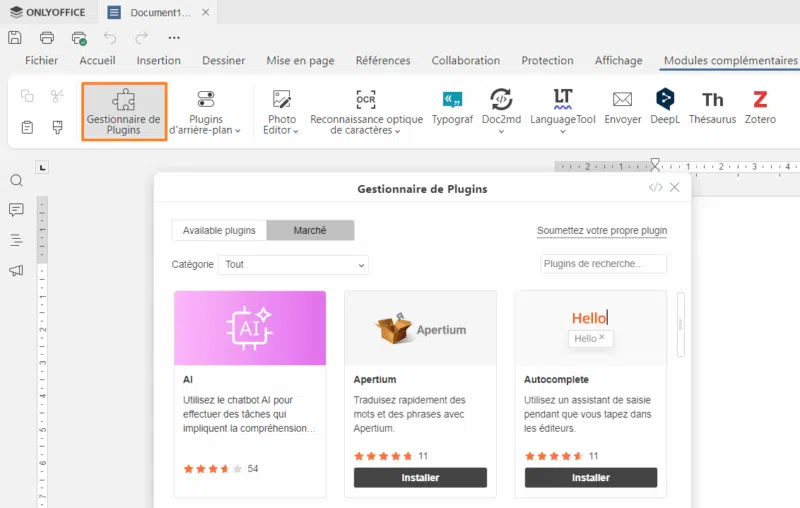Click the ONLYOFFICE logo home tab
The image size is (800, 508).
pos(47,12)
